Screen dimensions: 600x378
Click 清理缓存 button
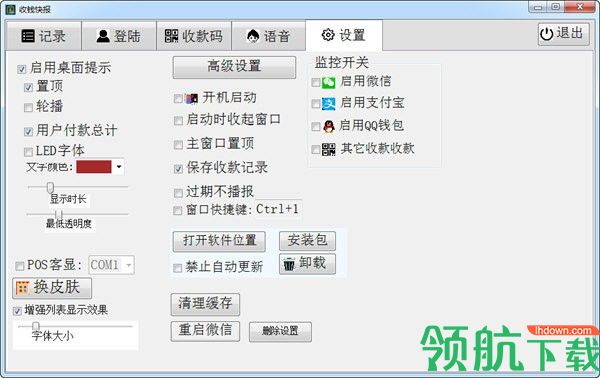pyautogui.click(x=205, y=304)
